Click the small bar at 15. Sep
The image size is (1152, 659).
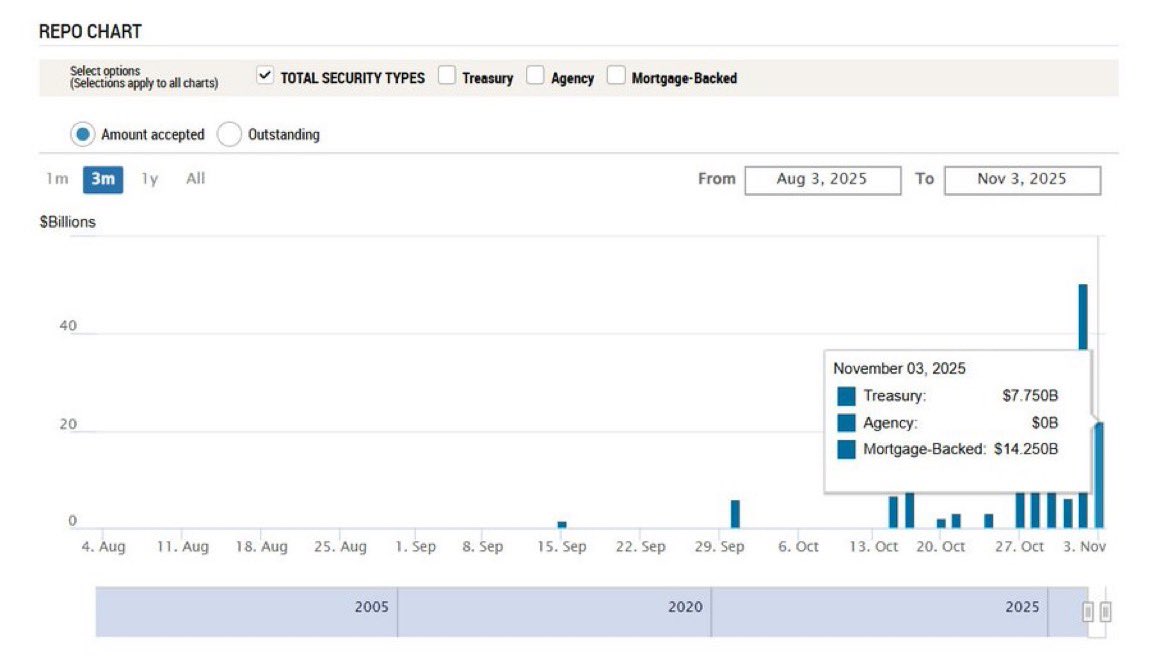click(562, 525)
